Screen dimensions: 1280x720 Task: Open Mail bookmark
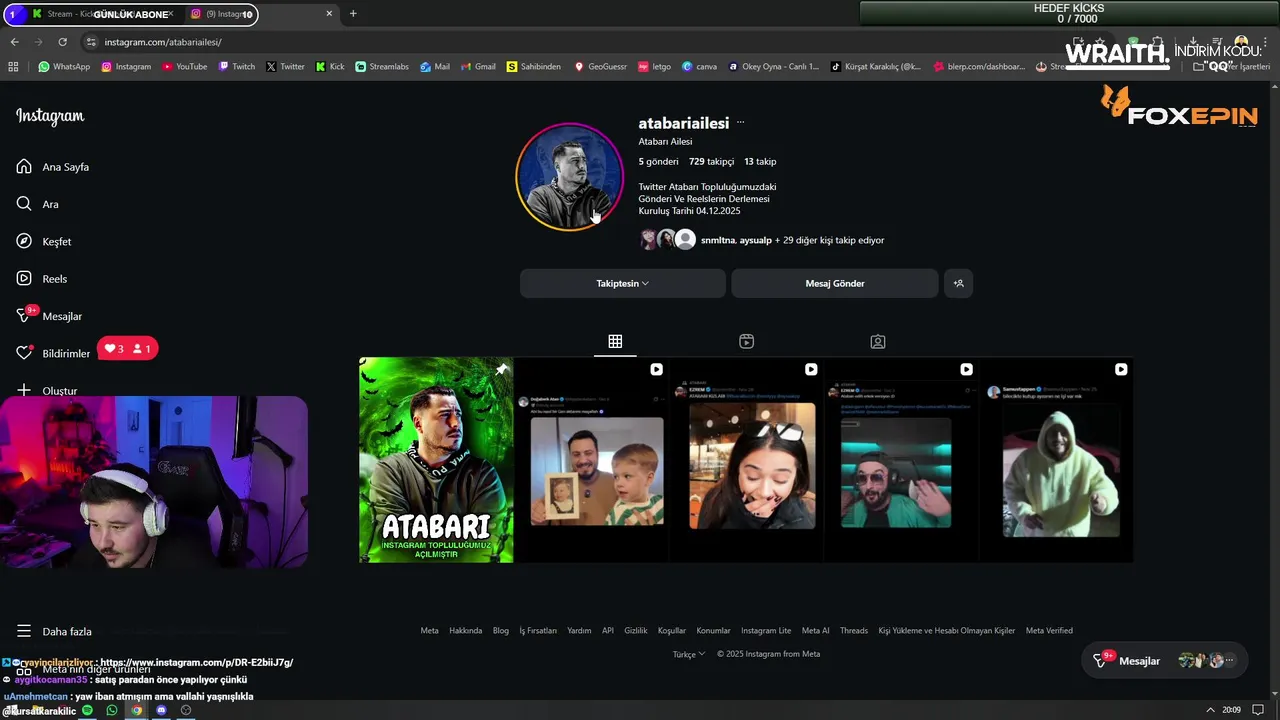point(434,67)
